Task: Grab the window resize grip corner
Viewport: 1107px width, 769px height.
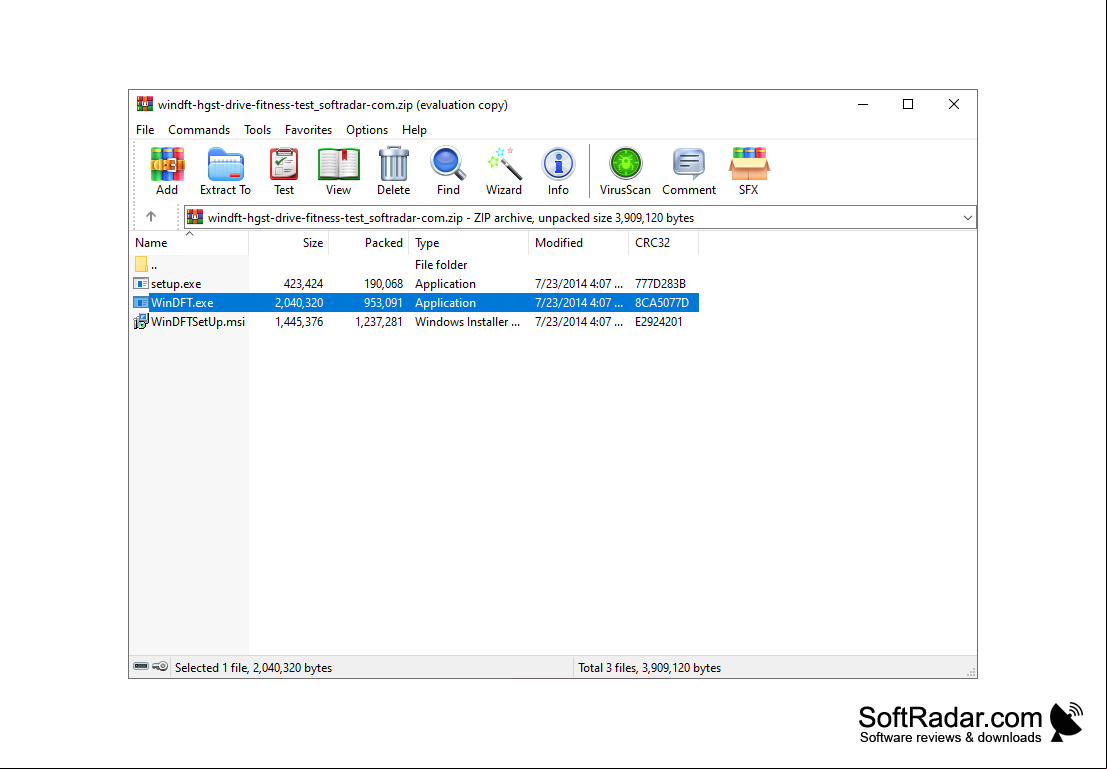Action: pos(971,672)
